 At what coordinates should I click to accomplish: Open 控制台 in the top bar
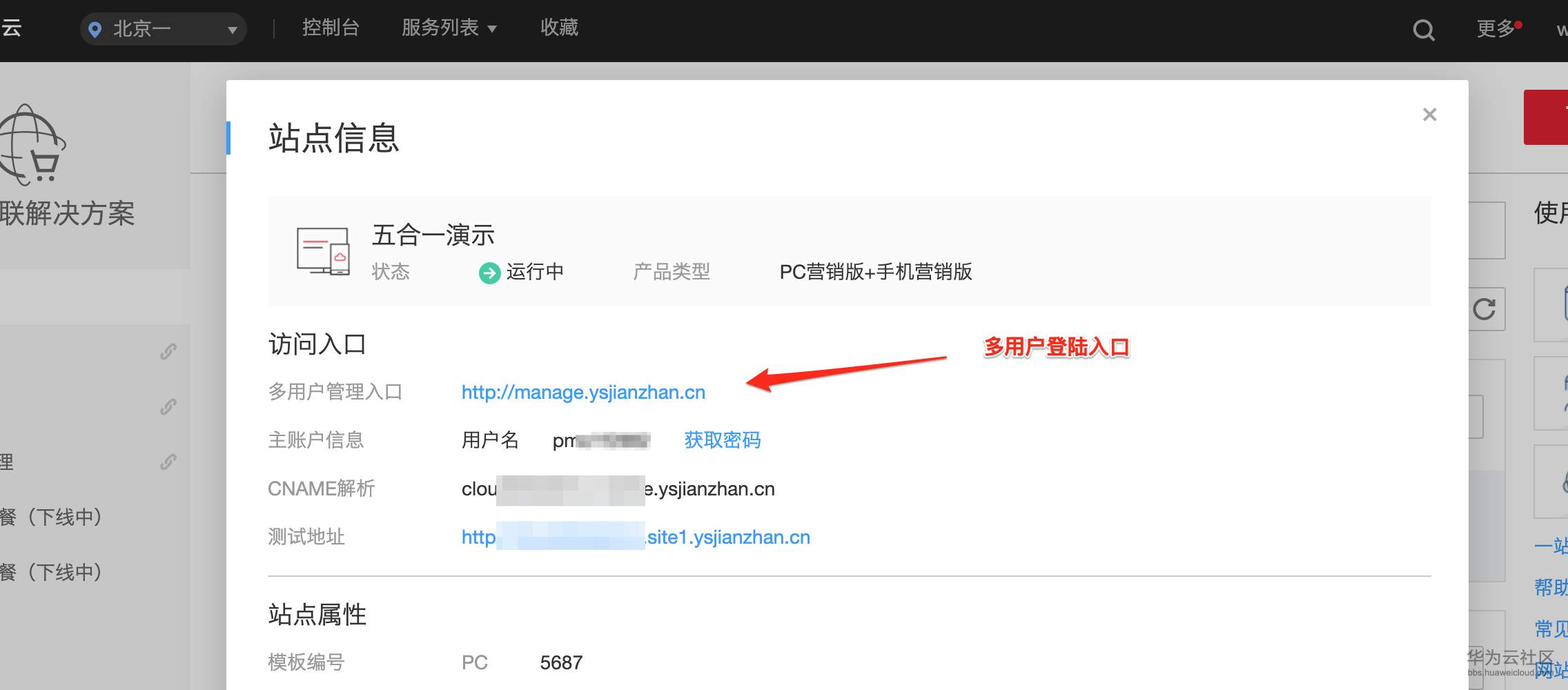click(x=331, y=28)
